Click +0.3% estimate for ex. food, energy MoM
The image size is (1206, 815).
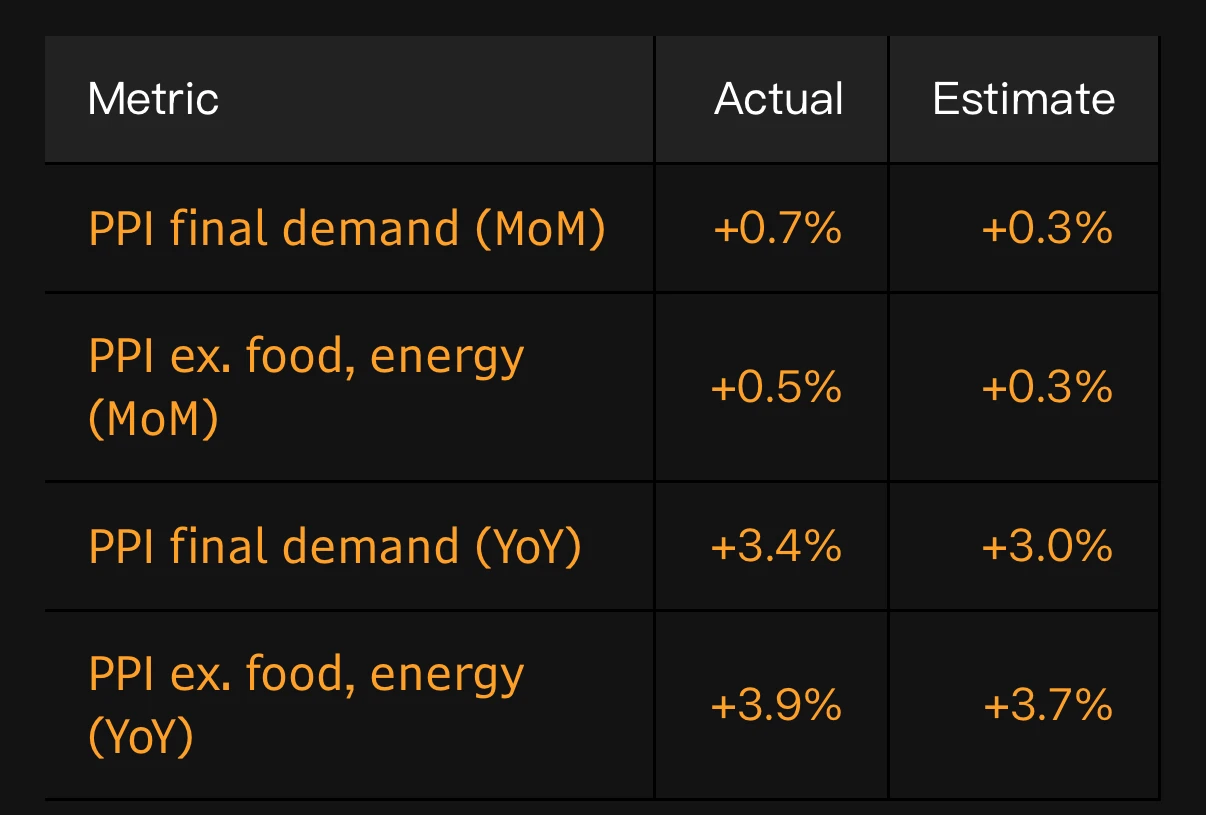(x=1047, y=387)
